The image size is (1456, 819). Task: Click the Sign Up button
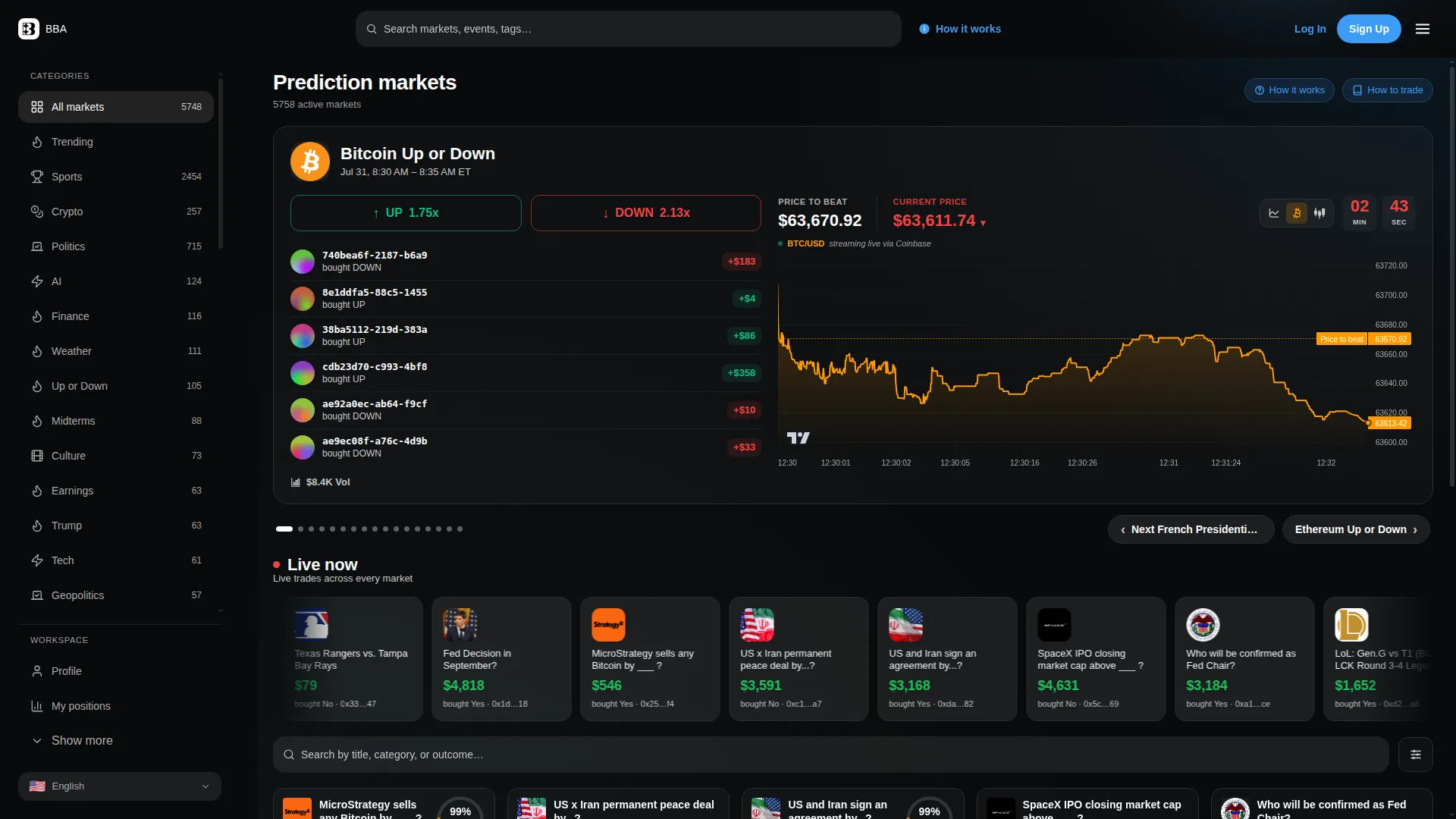[1369, 29]
